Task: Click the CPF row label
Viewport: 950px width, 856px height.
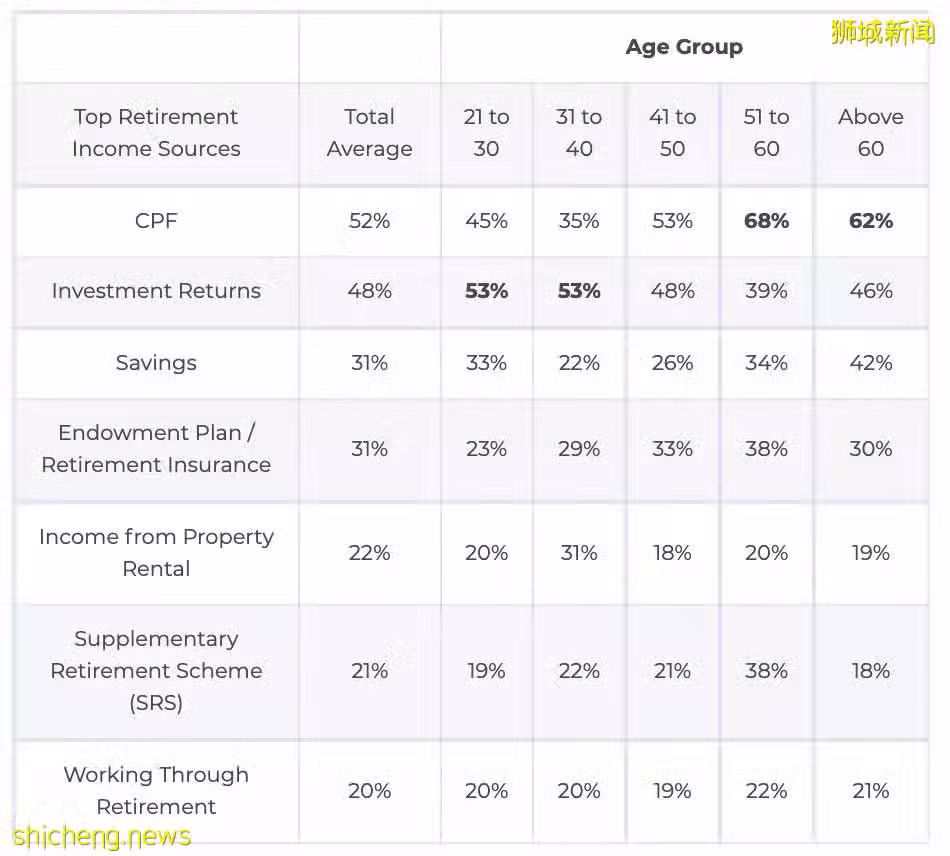Action: pyautogui.click(x=156, y=221)
